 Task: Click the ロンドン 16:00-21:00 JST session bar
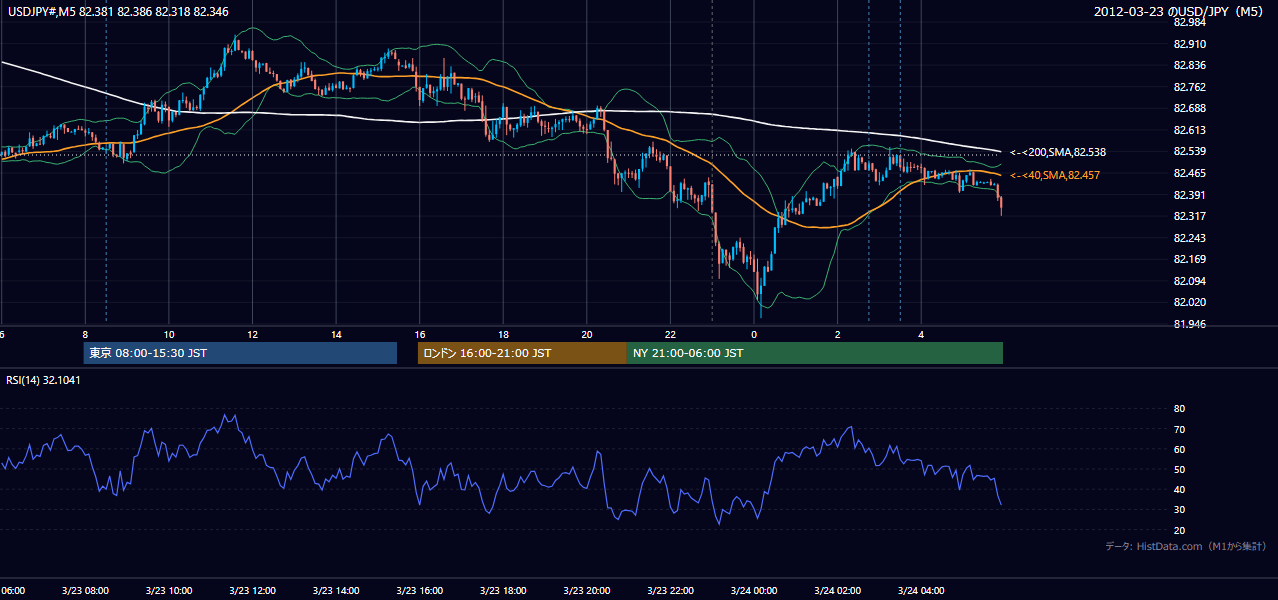coord(522,353)
